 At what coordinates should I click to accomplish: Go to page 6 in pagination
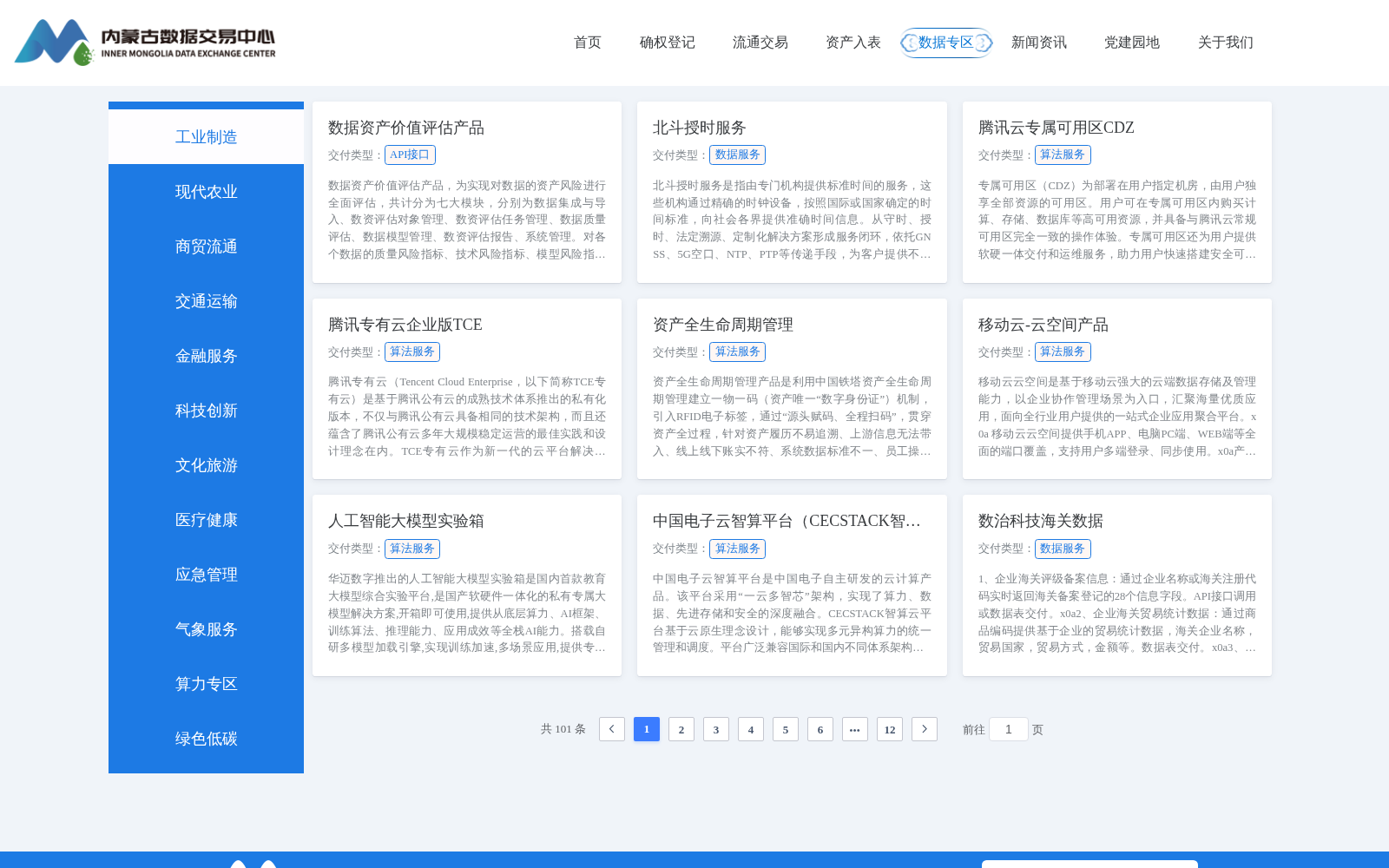[x=820, y=729]
